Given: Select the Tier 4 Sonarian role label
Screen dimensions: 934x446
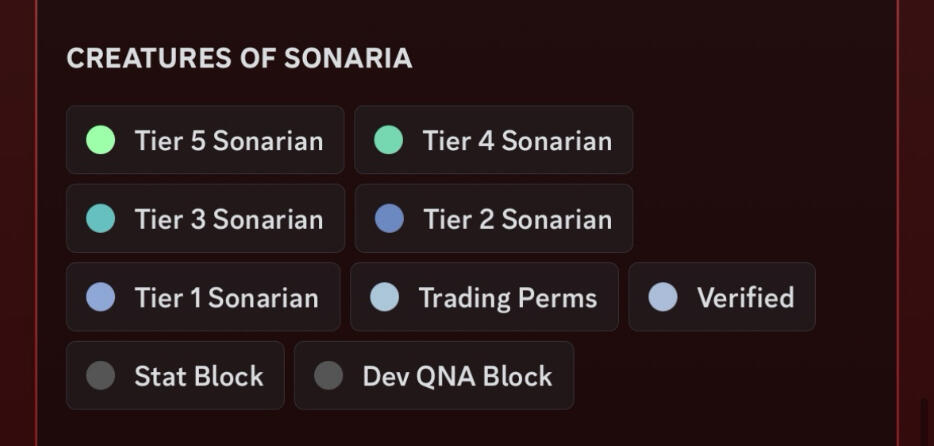Looking at the screenshot, I should tap(516, 141).
